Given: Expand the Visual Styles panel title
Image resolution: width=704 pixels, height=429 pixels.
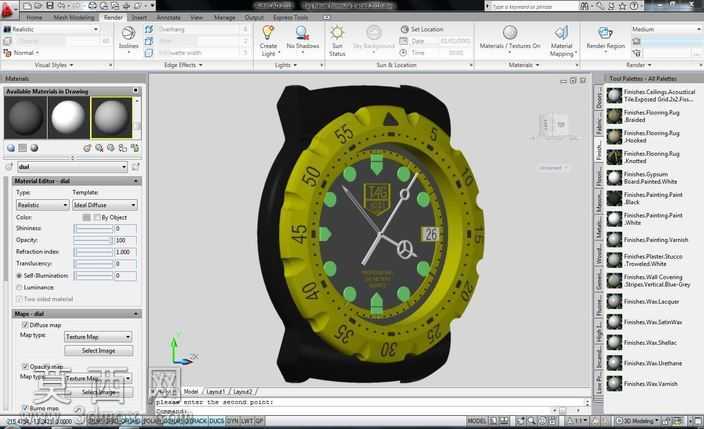Looking at the screenshot, I should pyautogui.click(x=54, y=65).
